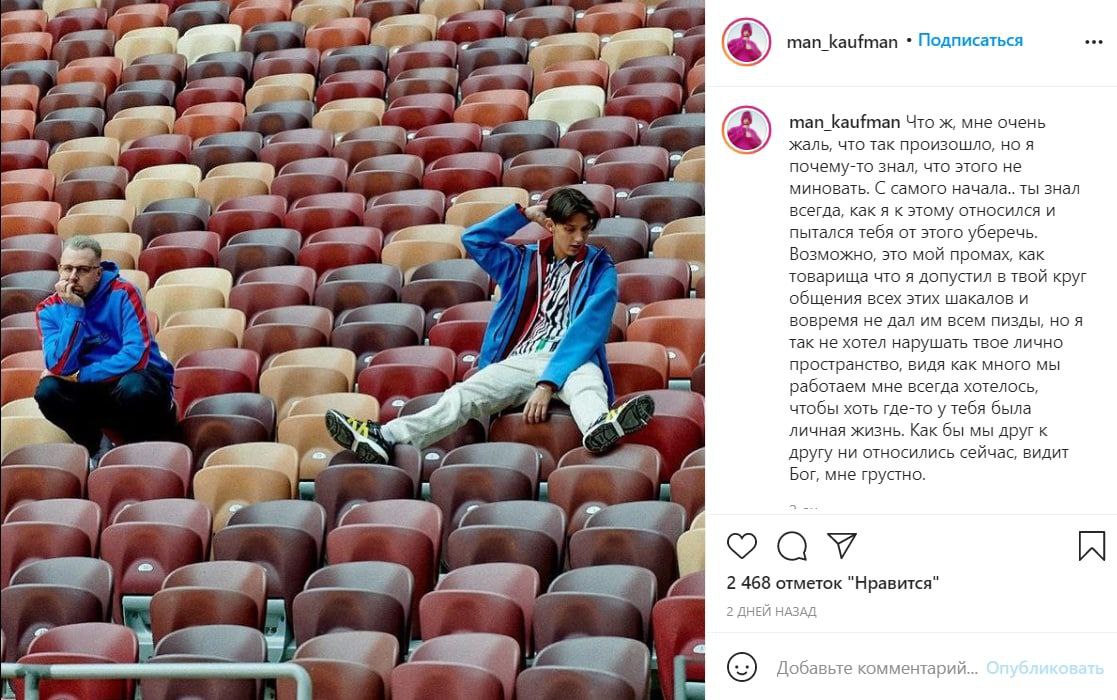Open comments via speech bubble icon
Image resolution: width=1117 pixels, height=700 pixels.
(791, 546)
